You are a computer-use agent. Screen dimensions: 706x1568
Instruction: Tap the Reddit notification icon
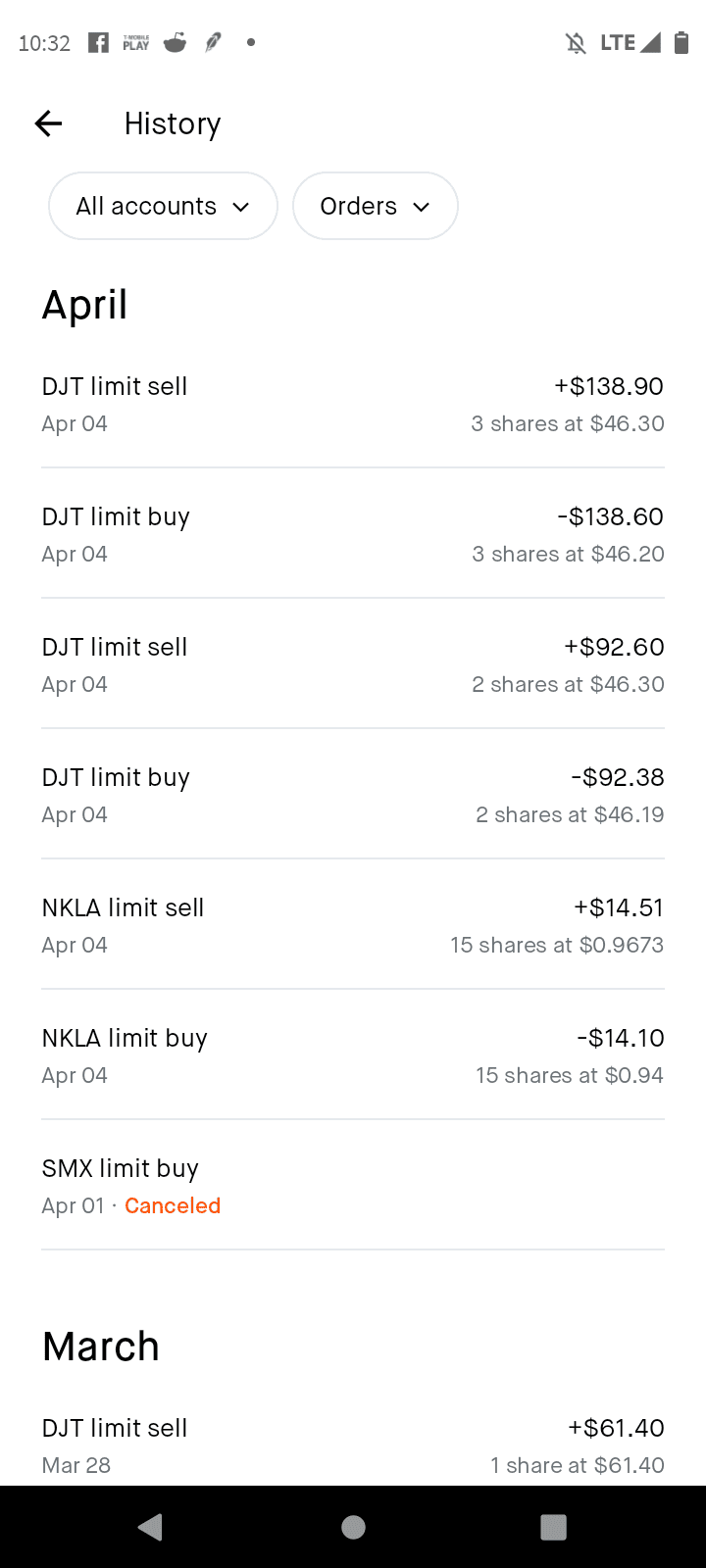[175, 42]
